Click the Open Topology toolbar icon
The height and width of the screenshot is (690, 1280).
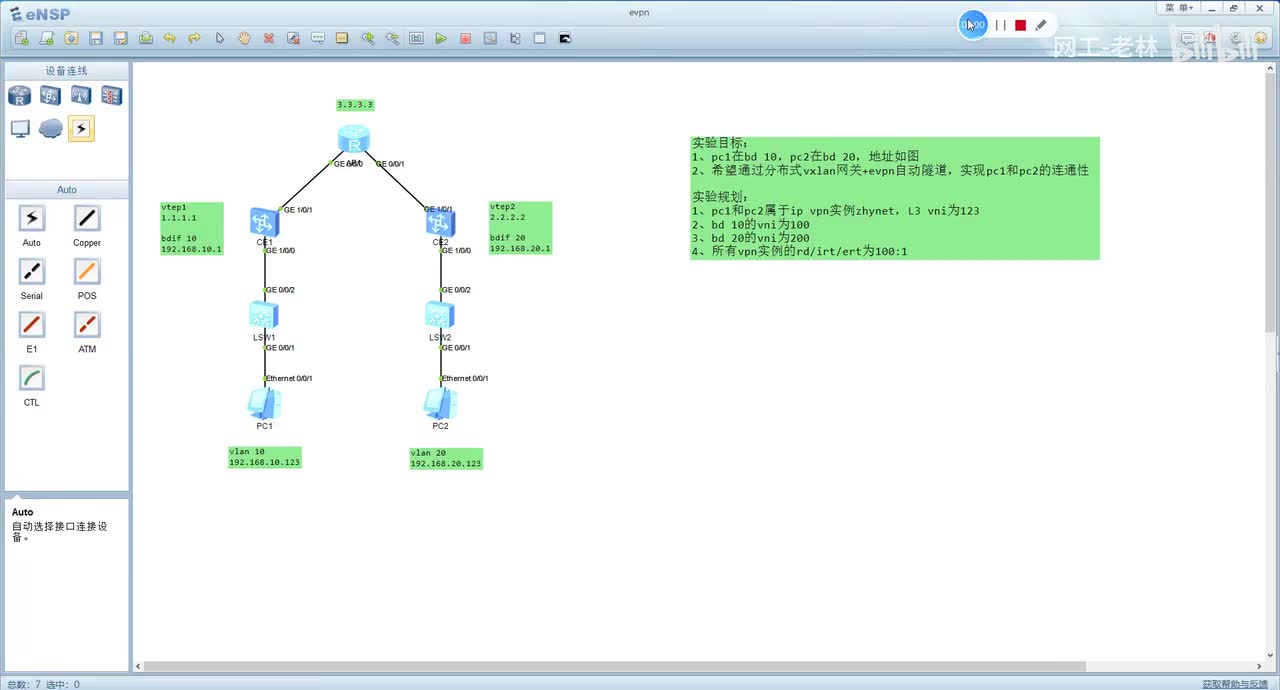click(71, 38)
